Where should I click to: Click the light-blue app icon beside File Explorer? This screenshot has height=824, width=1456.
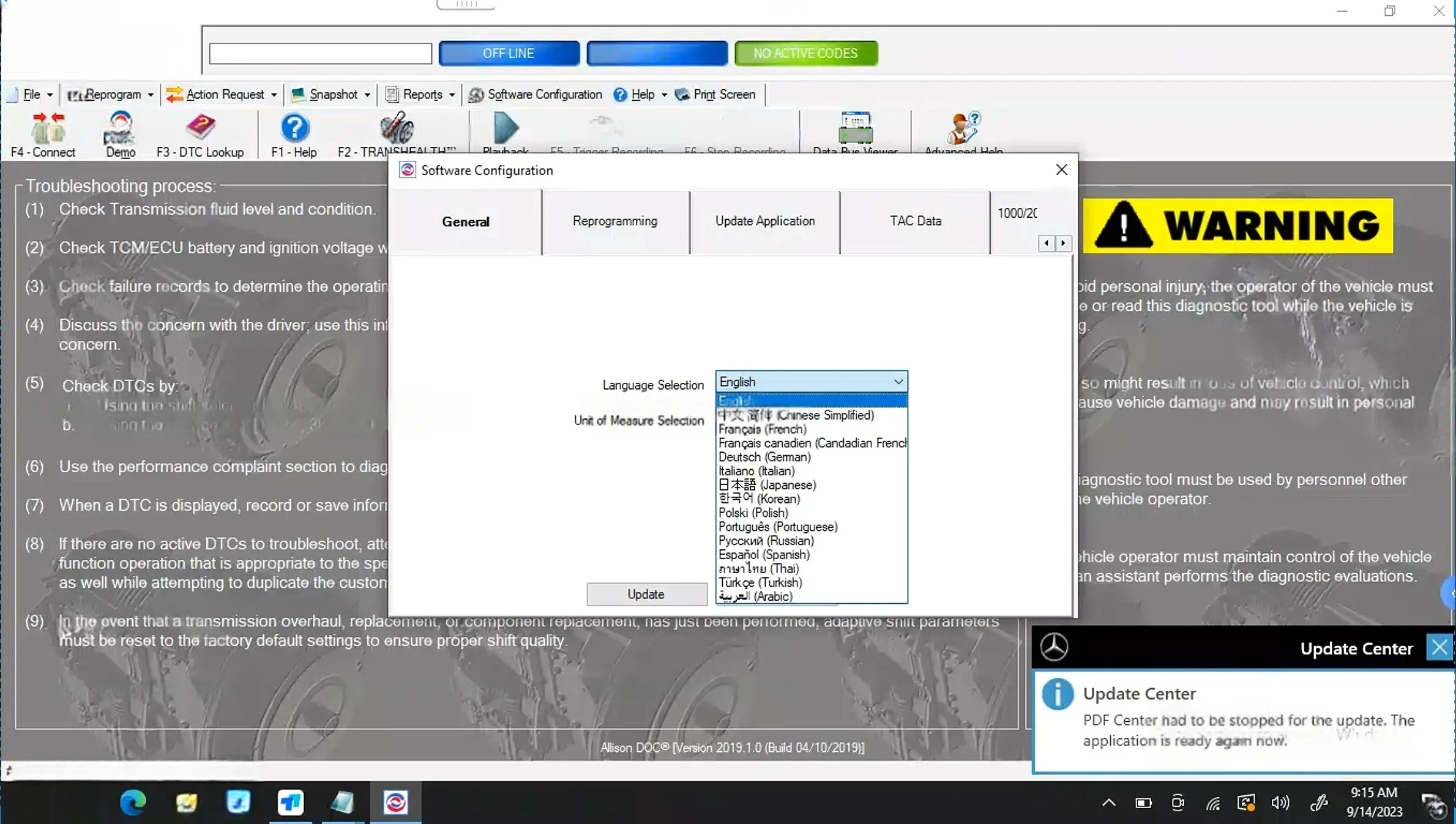(238, 802)
